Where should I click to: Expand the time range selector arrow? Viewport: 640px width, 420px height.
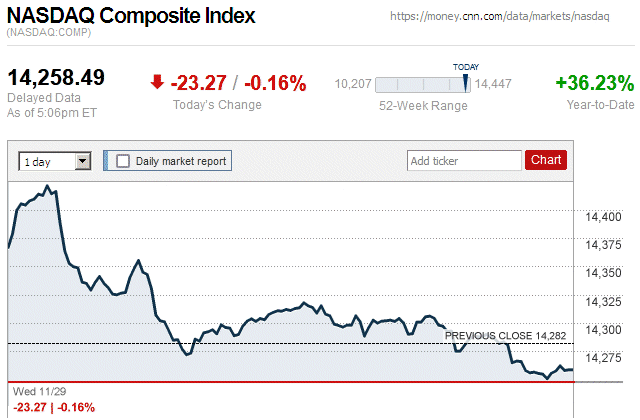point(83,160)
